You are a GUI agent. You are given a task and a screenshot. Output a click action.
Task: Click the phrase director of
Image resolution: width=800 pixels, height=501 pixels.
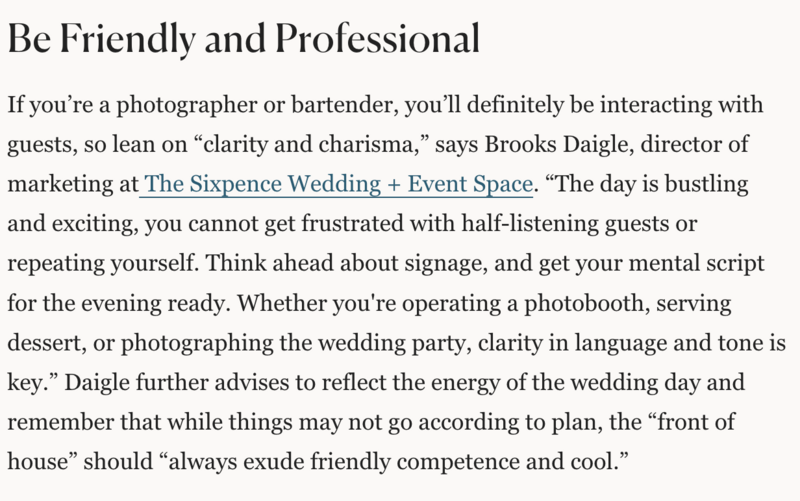[694, 144]
